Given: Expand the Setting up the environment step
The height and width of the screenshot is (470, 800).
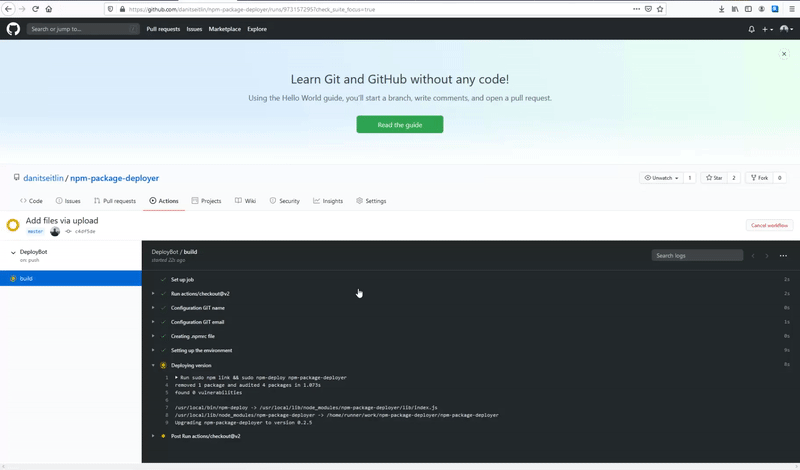Looking at the screenshot, I should point(201,351).
